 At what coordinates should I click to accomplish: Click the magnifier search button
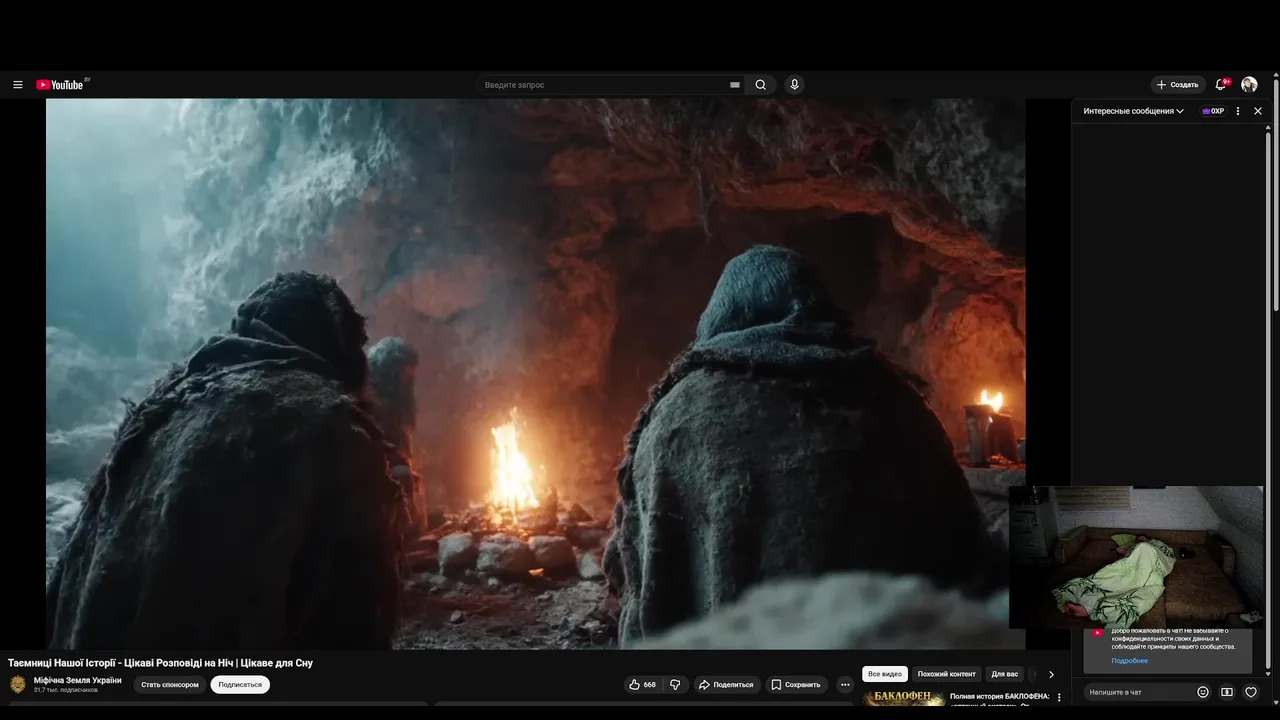coord(761,85)
